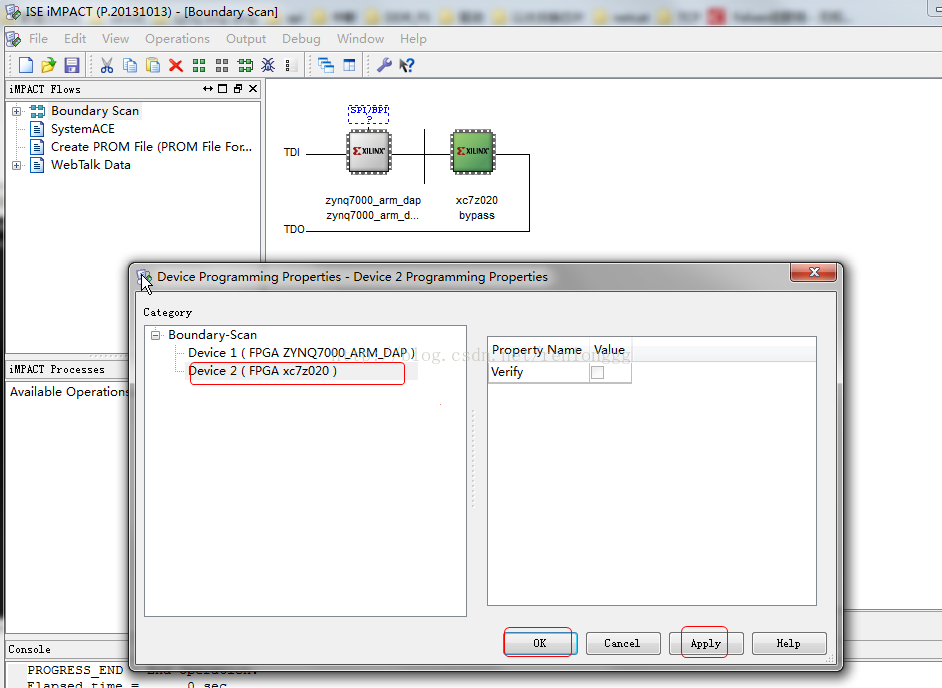Click the SystemACE document icon
942x688 pixels.
coord(37,129)
